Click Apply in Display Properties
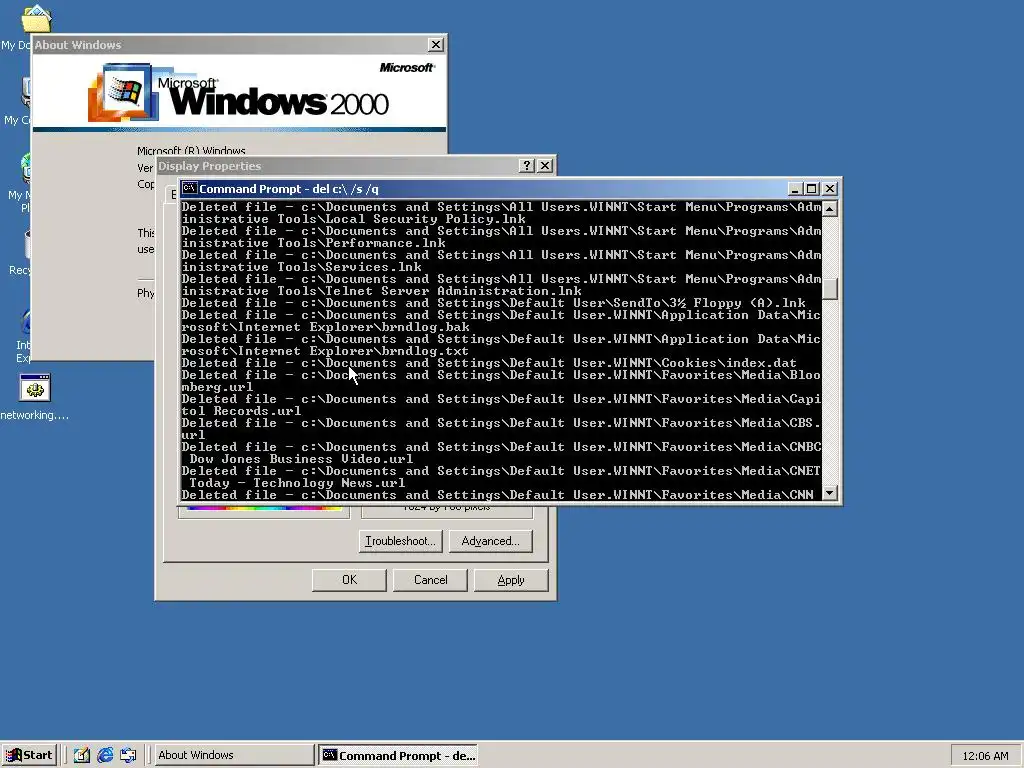 point(511,580)
